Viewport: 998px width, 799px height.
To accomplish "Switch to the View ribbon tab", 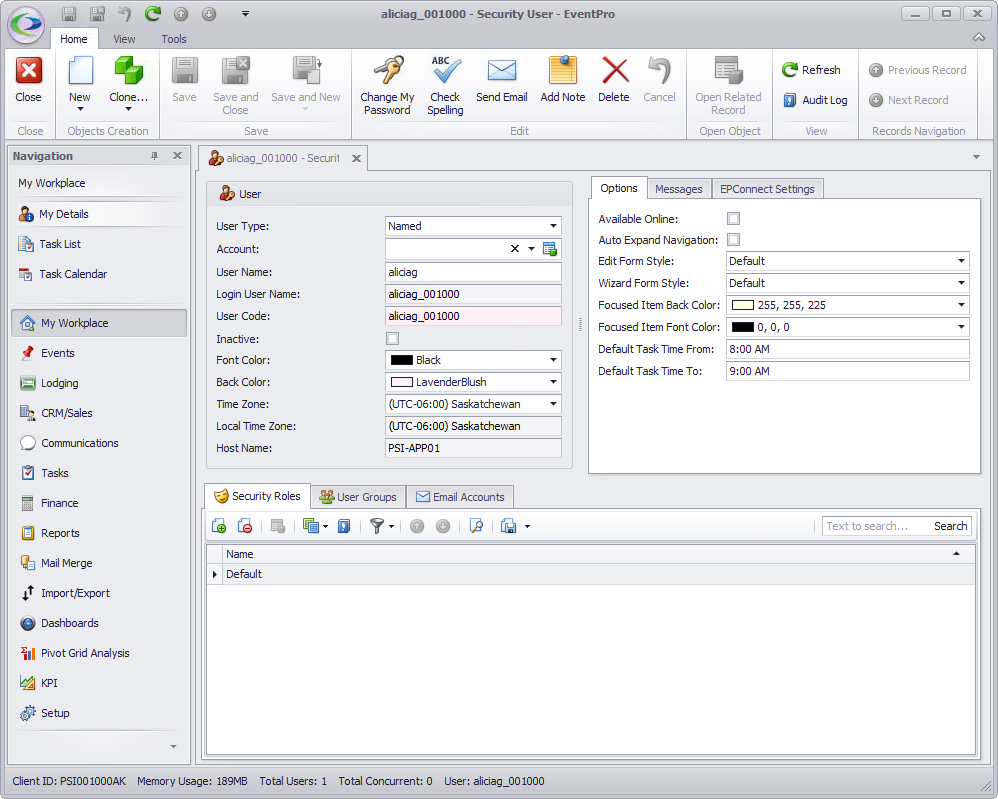I will [x=124, y=39].
